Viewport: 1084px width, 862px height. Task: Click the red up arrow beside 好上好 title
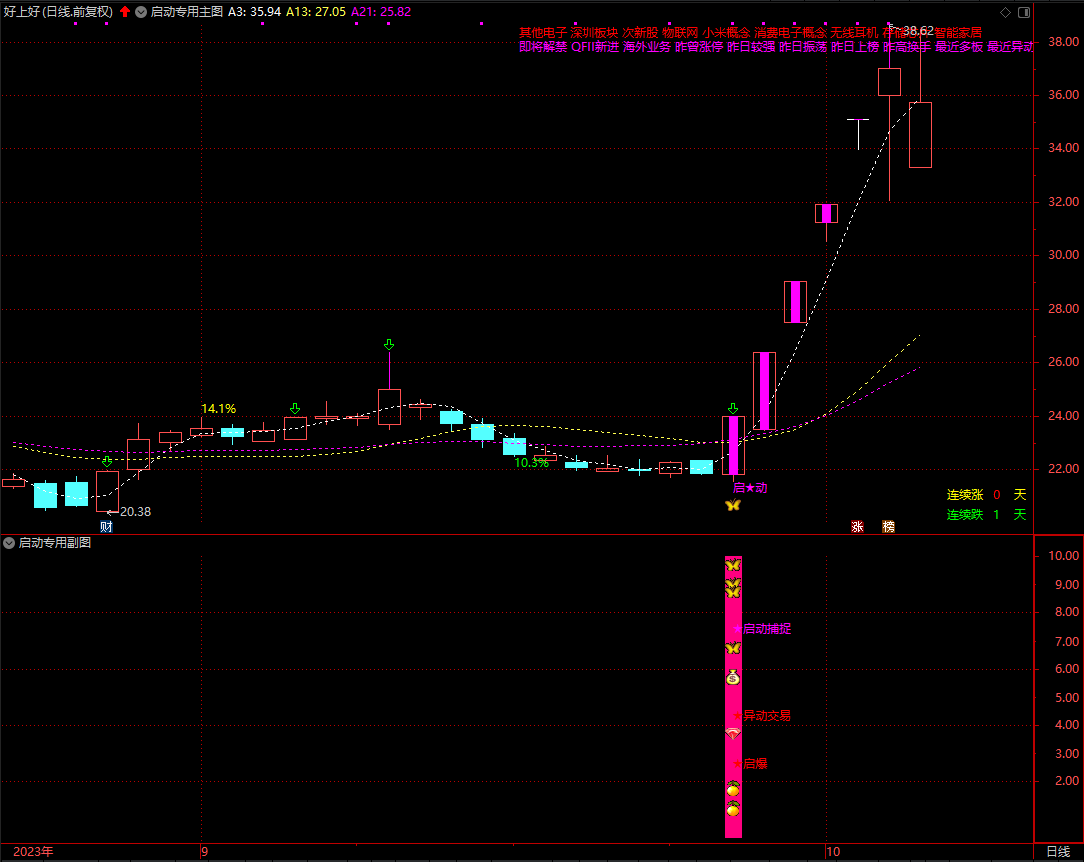click(125, 11)
